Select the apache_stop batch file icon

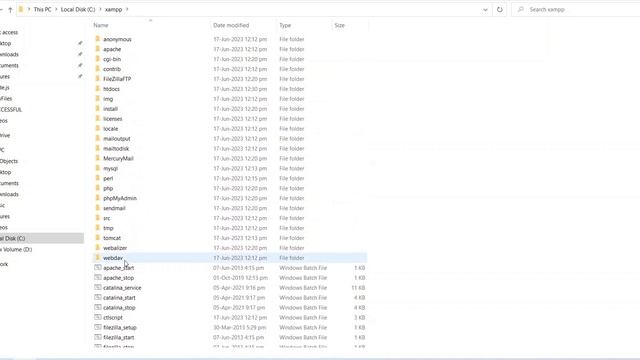click(x=98, y=277)
